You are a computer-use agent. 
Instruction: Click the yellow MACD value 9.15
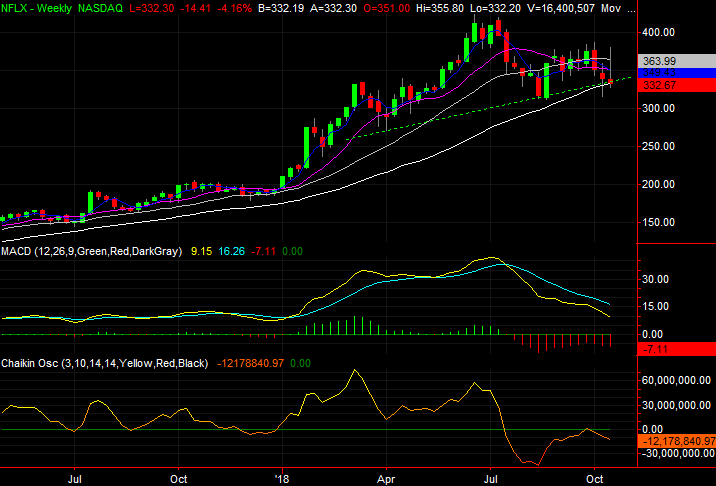click(x=201, y=251)
